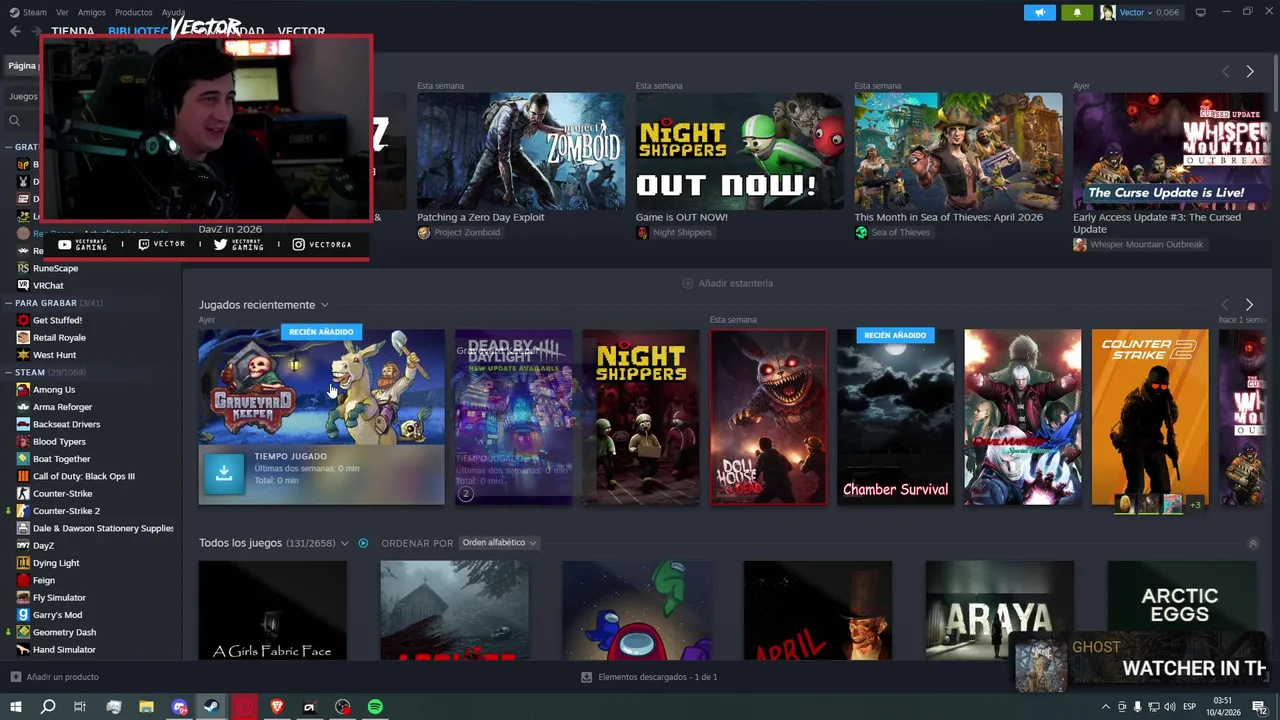Image resolution: width=1280 pixels, height=720 pixels.
Task: Click the Vector profile avatar
Action: [1107, 12]
